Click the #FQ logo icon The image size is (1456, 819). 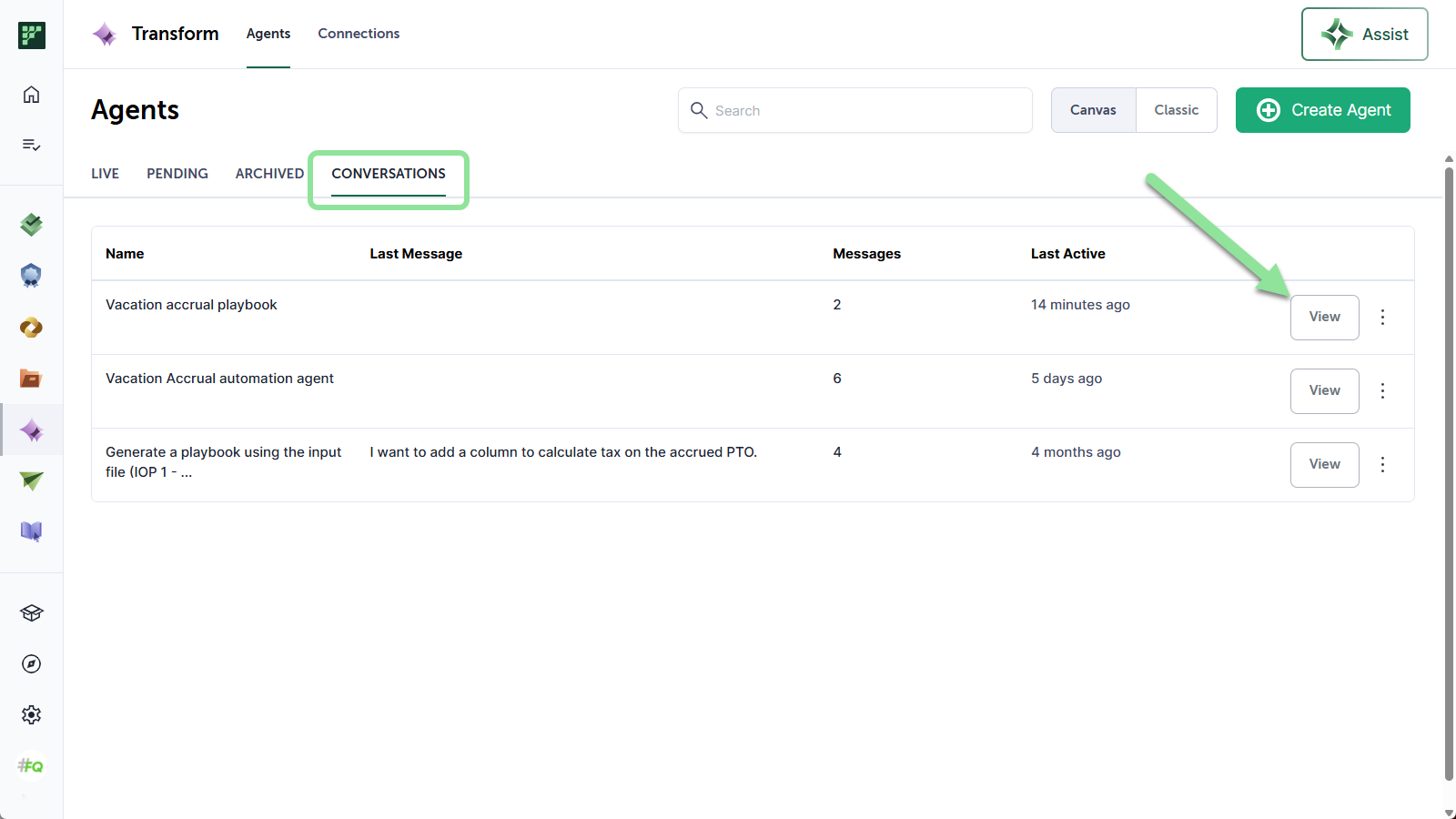coord(31,766)
